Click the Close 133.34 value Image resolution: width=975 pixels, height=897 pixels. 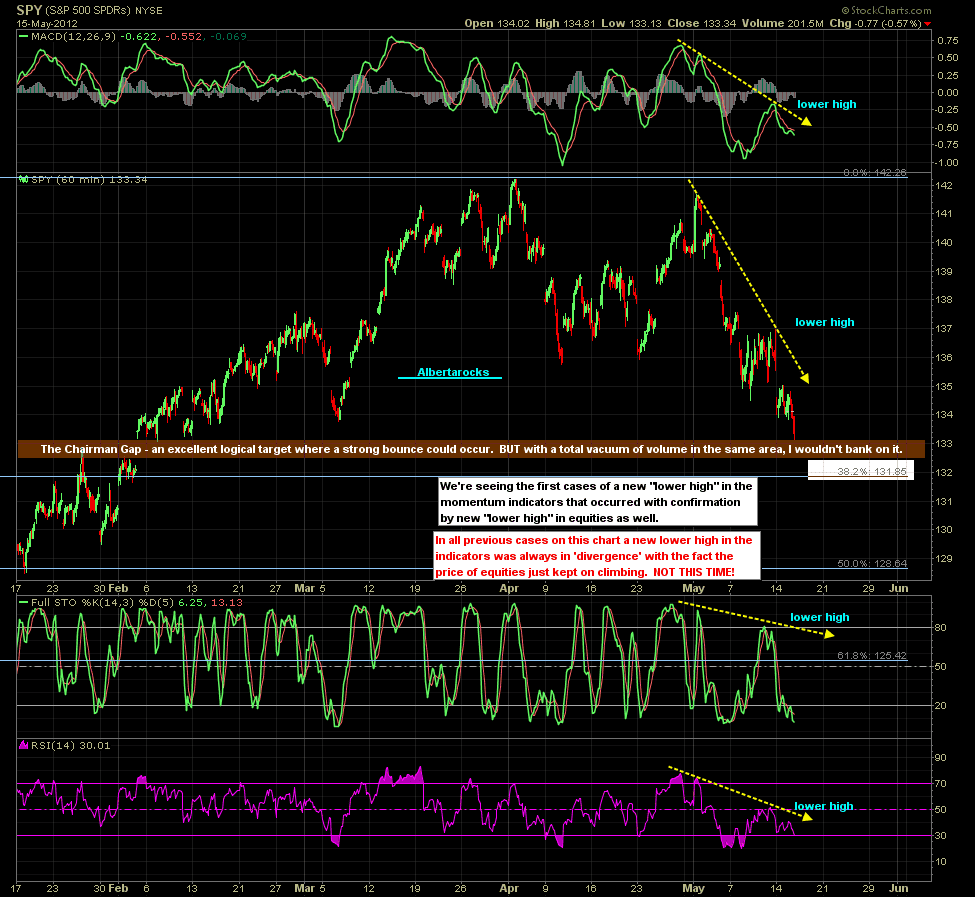[701, 24]
